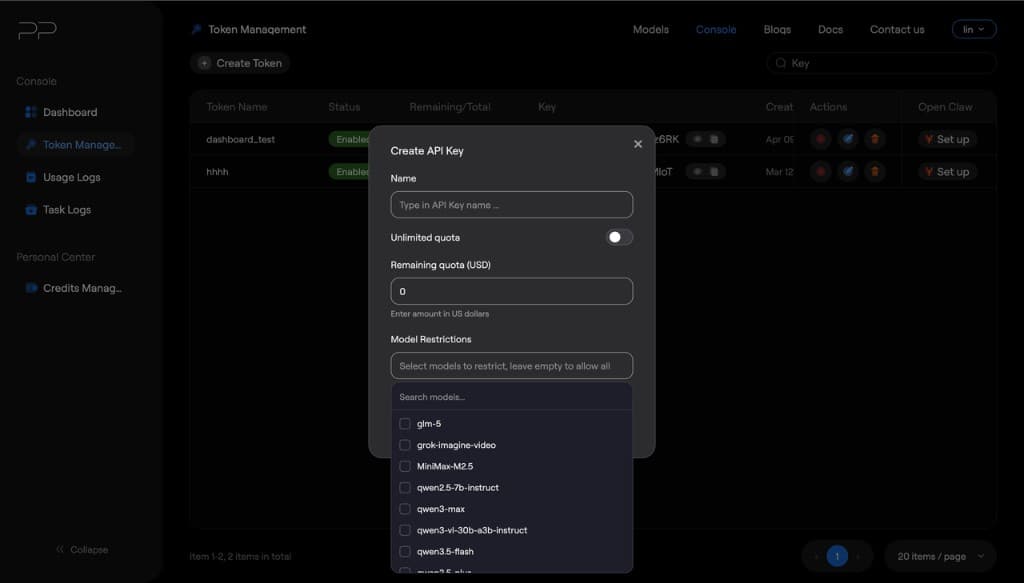
Task: Click the Credits Management icon in the sidebar
Action: (31, 288)
